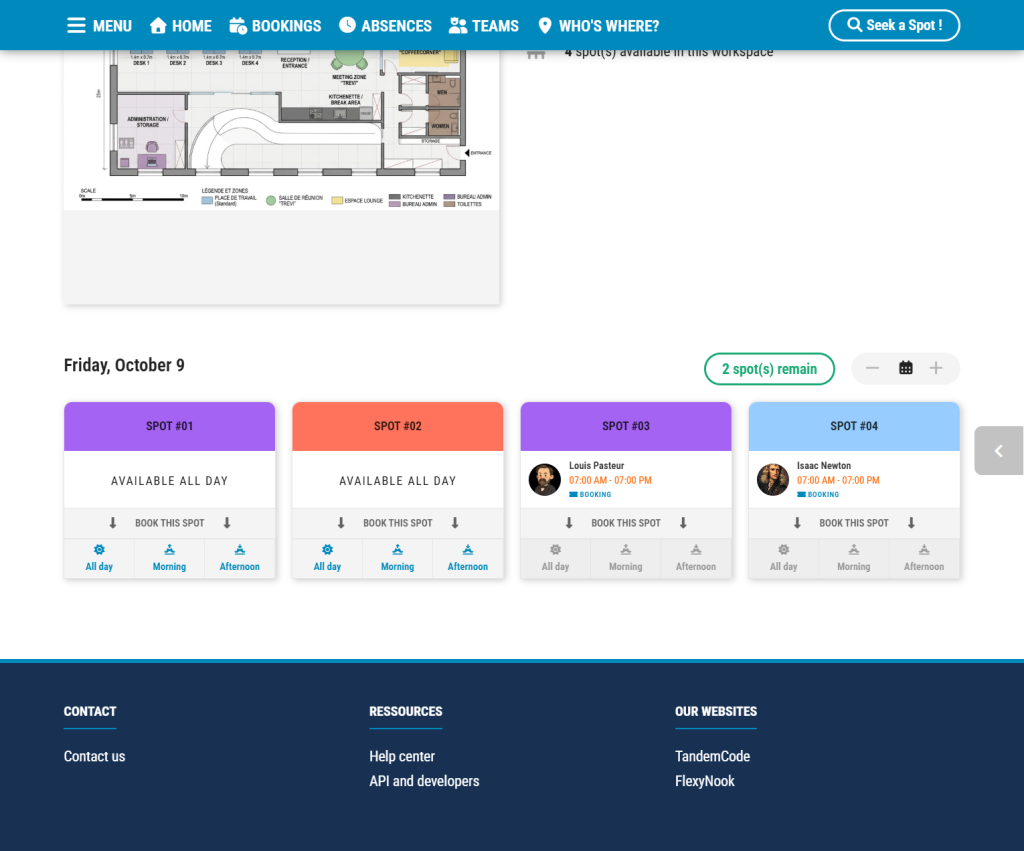Open the TEAMS section
The width and height of the screenshot is (1024, 851).
484,26
